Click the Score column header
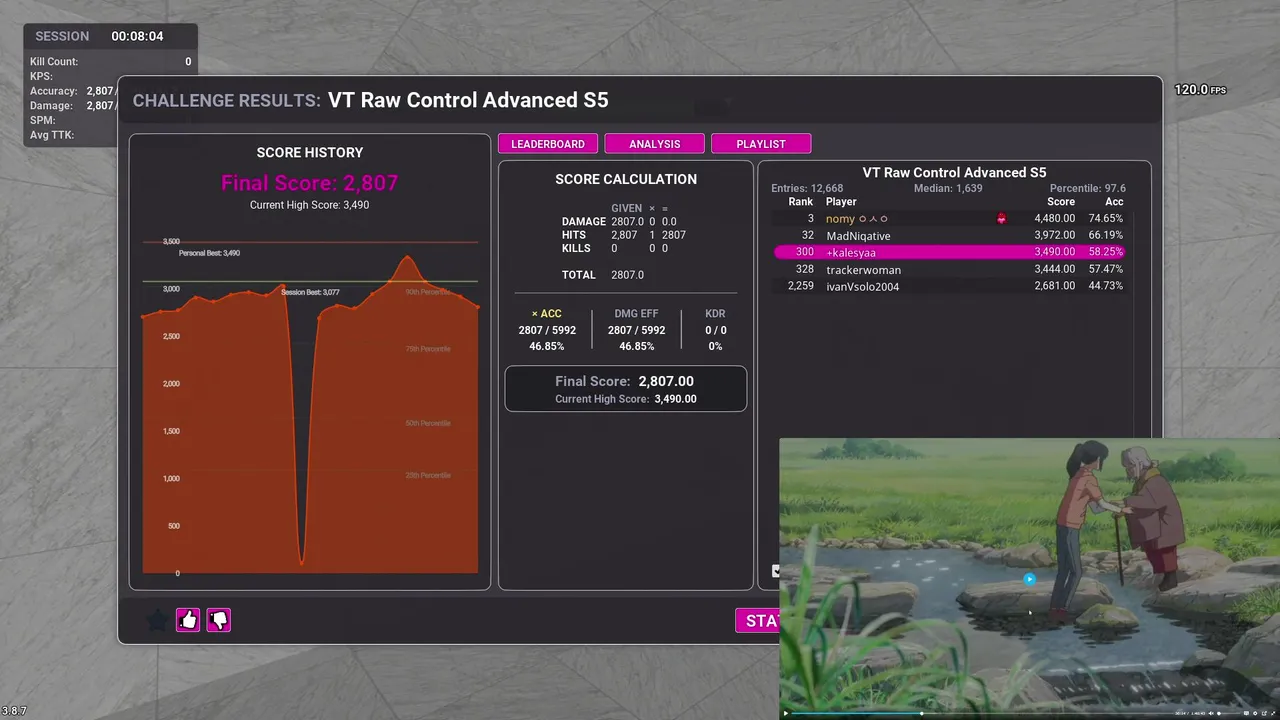The image size is (1280, 720). point(1061,202)
